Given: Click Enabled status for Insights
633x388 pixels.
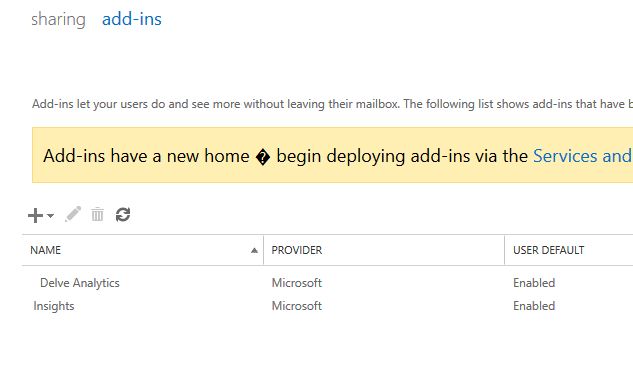Looking at the screenshot, I should point(534,306).
